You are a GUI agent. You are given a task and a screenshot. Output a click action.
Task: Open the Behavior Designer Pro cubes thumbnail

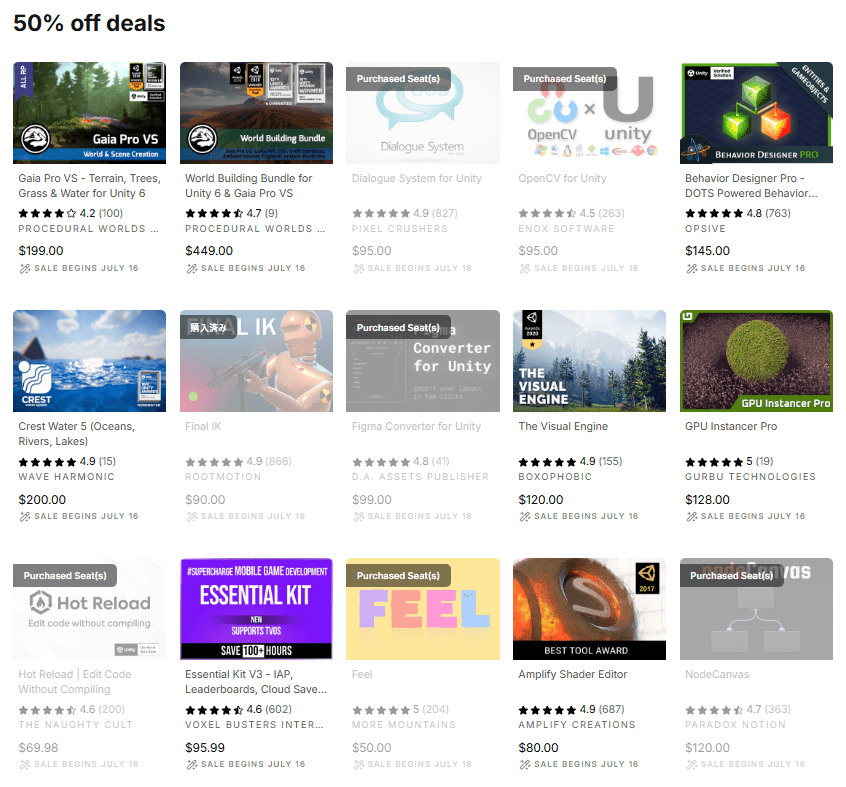point(756,113)
